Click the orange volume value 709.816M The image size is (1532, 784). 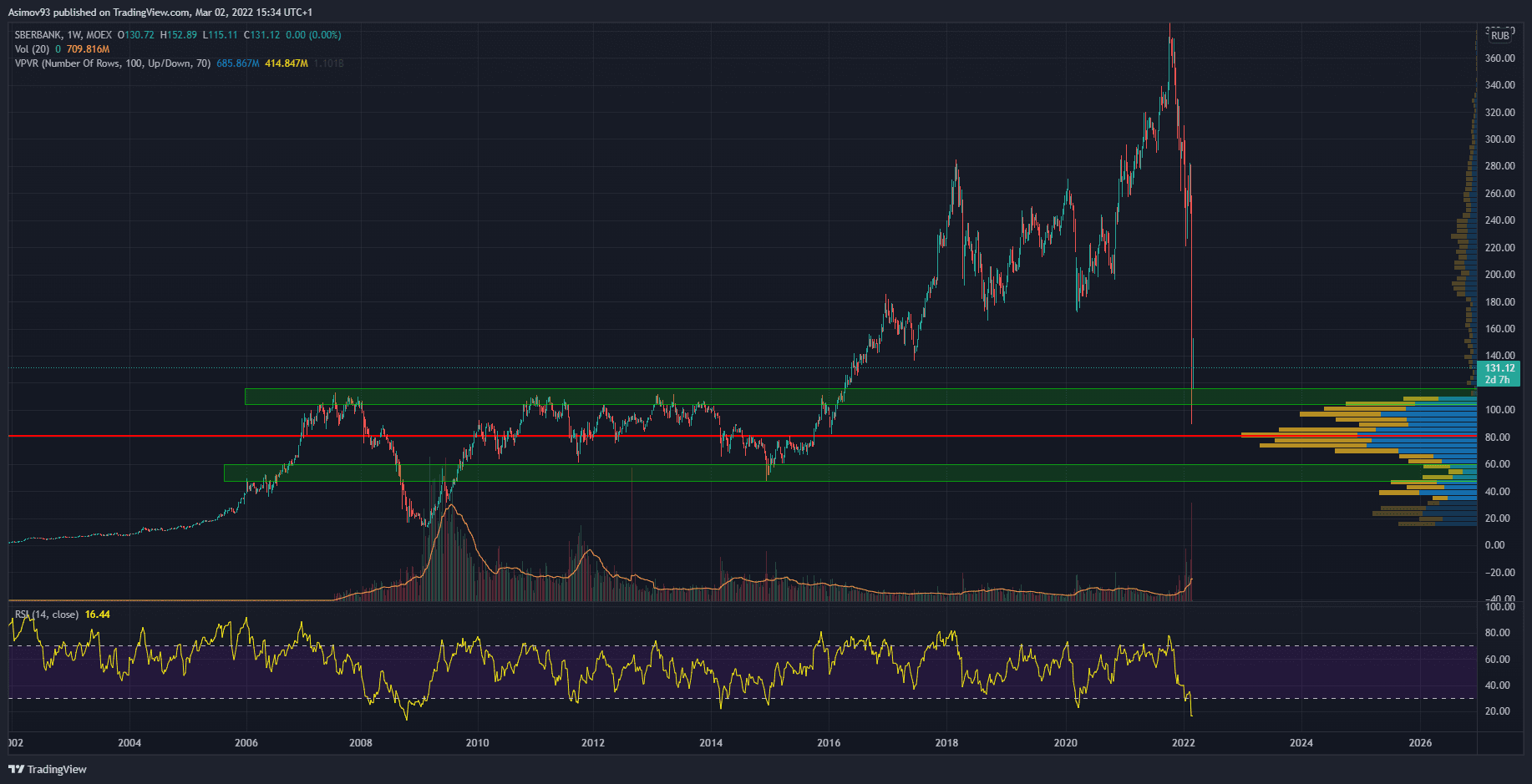coord(88,49)
